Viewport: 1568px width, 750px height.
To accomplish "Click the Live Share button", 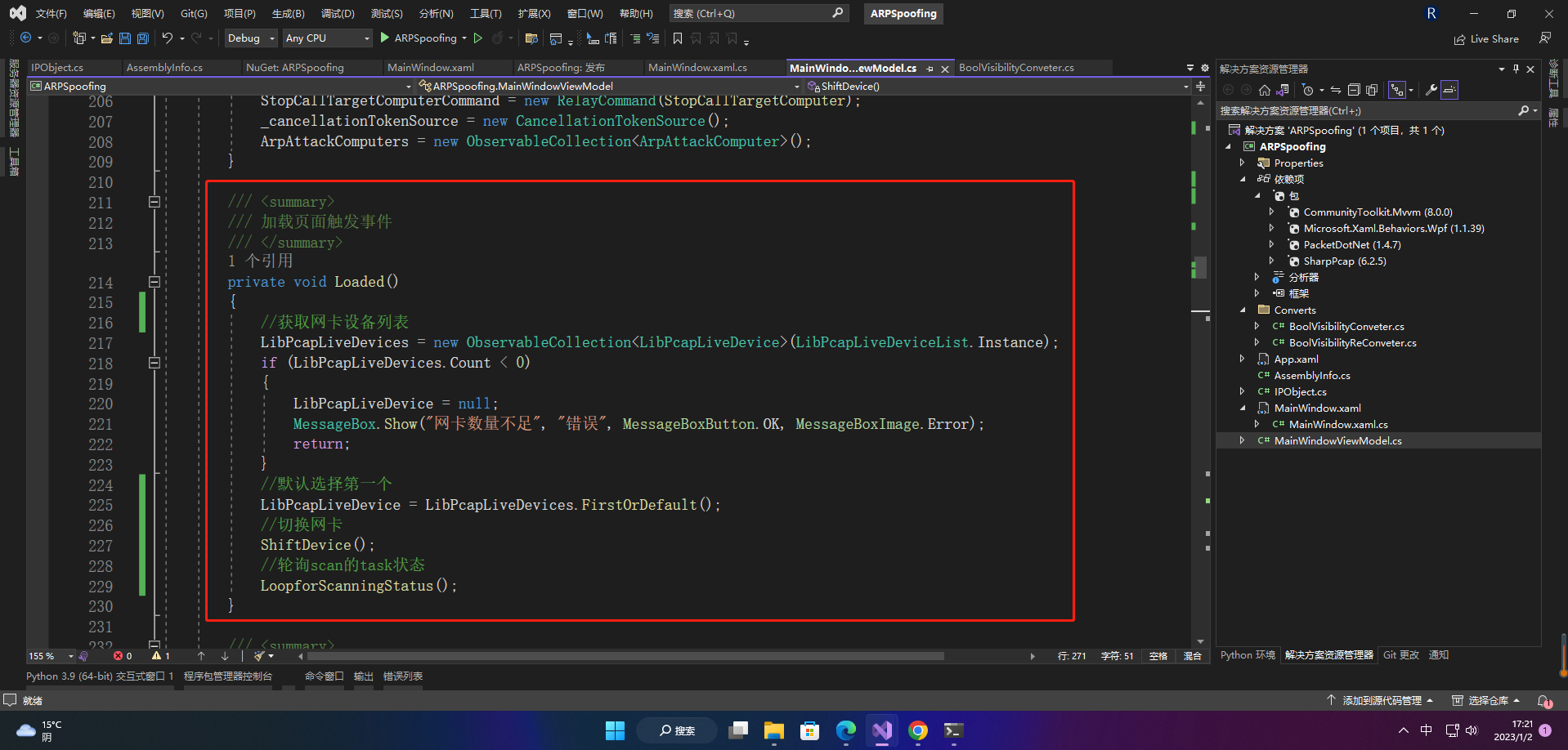I will pos(1486,38).
